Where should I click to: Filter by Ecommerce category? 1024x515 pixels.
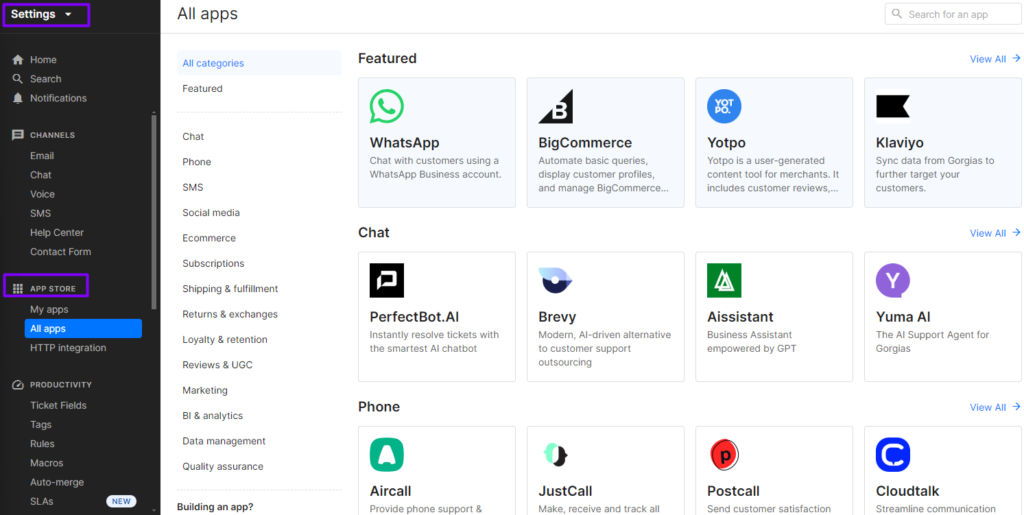[x=209, y=238]
